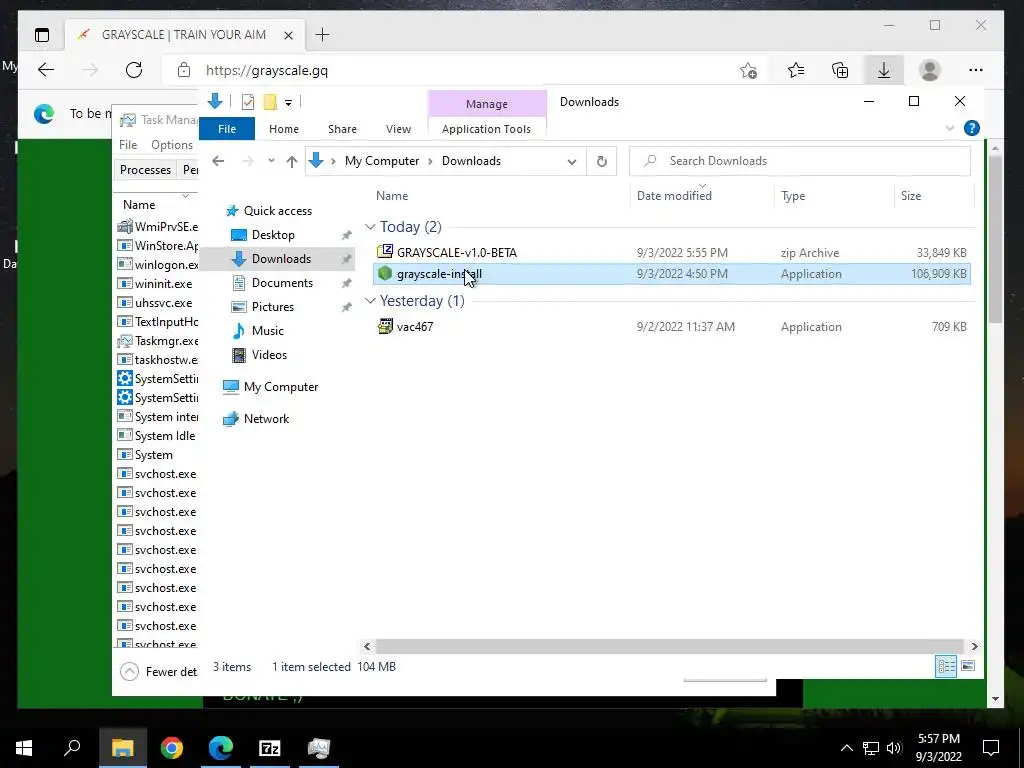Refresh the Edge page
The width and height of the screenshot is (1024, 768).
pyautogui.click(x=134, y=70)
